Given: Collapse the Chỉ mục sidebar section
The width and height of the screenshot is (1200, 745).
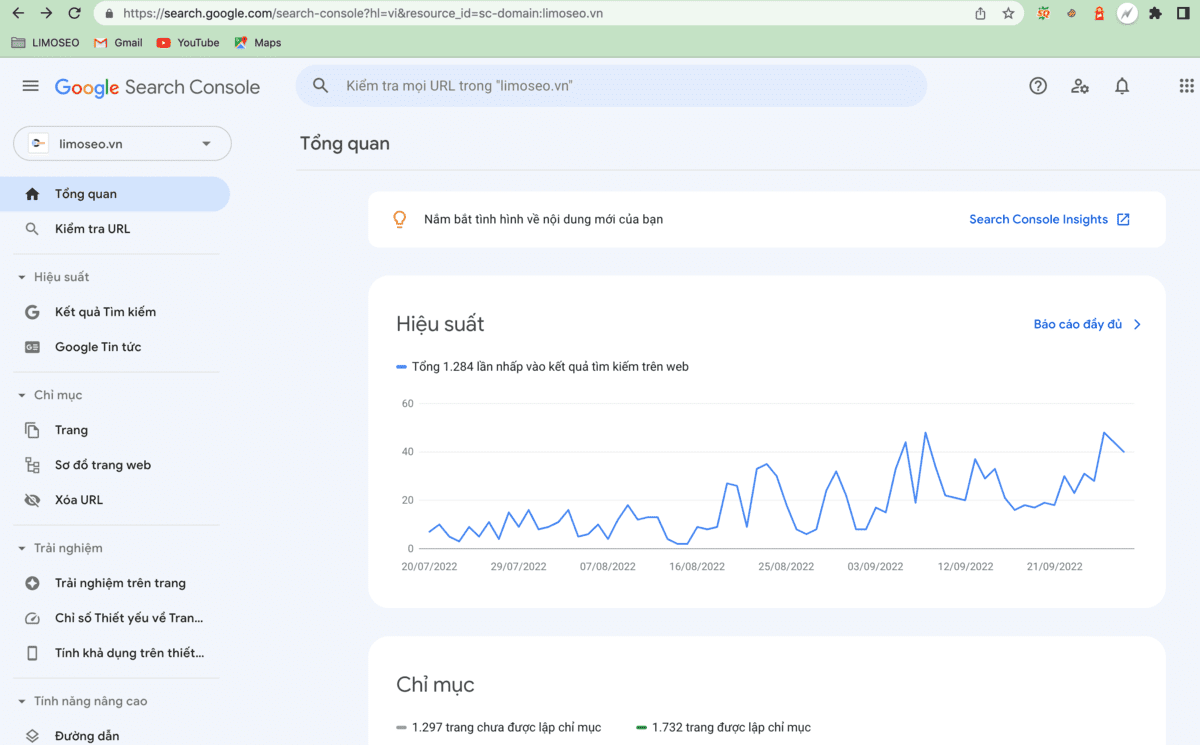Looking at the screenshot, I should pos(22,395).
